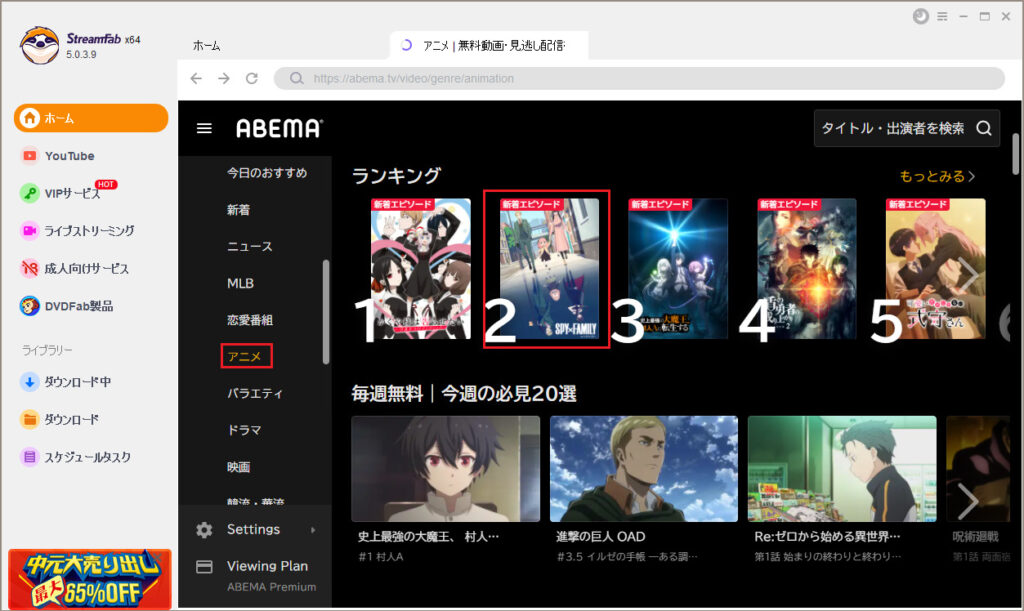Image resolution: width=1024 pixels, height=611 pixels.
Task: Show next 今週の必見20選 items arrow
Action: click(x=968, y=501)
